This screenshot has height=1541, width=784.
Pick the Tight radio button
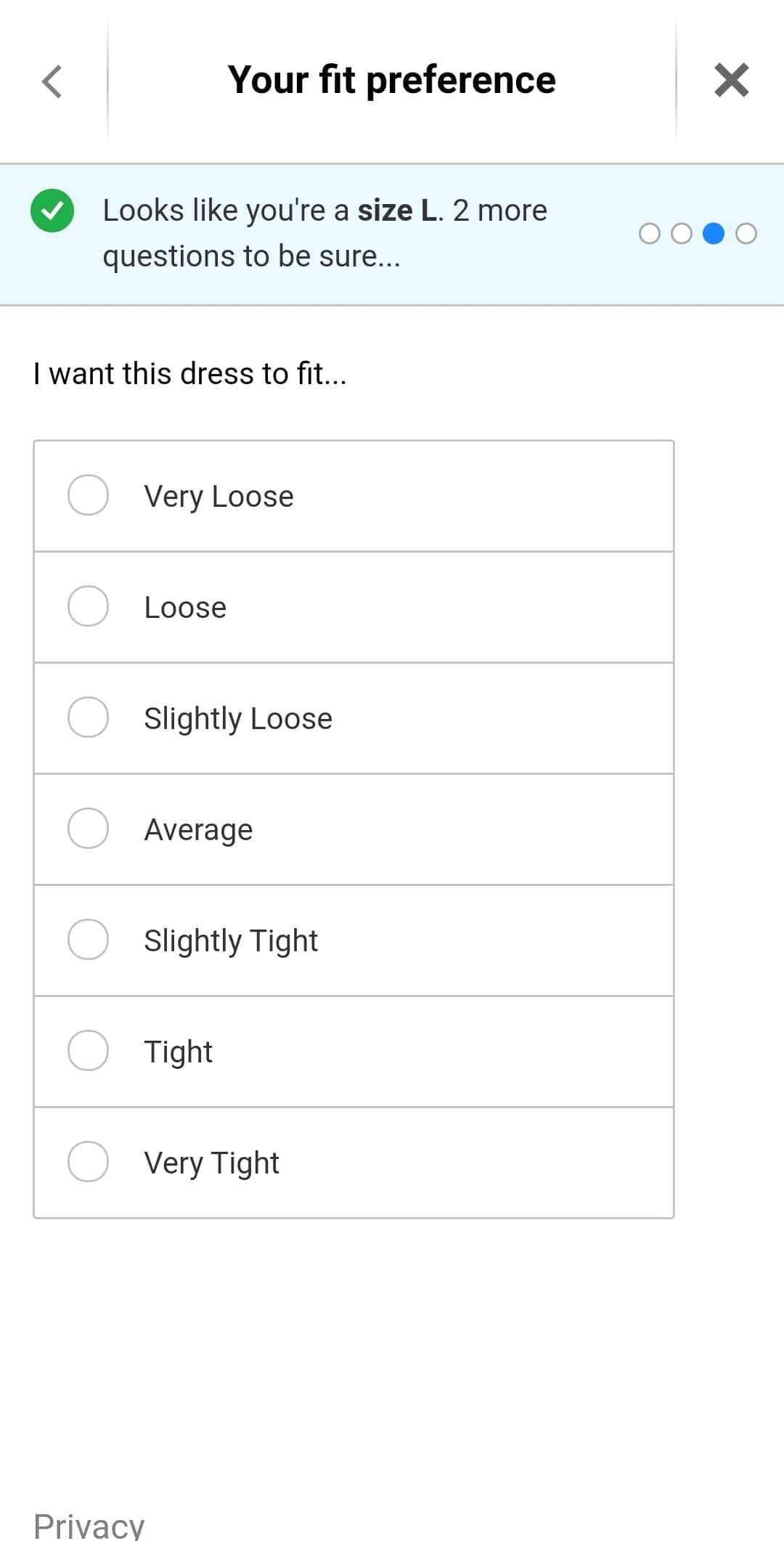88,1051
